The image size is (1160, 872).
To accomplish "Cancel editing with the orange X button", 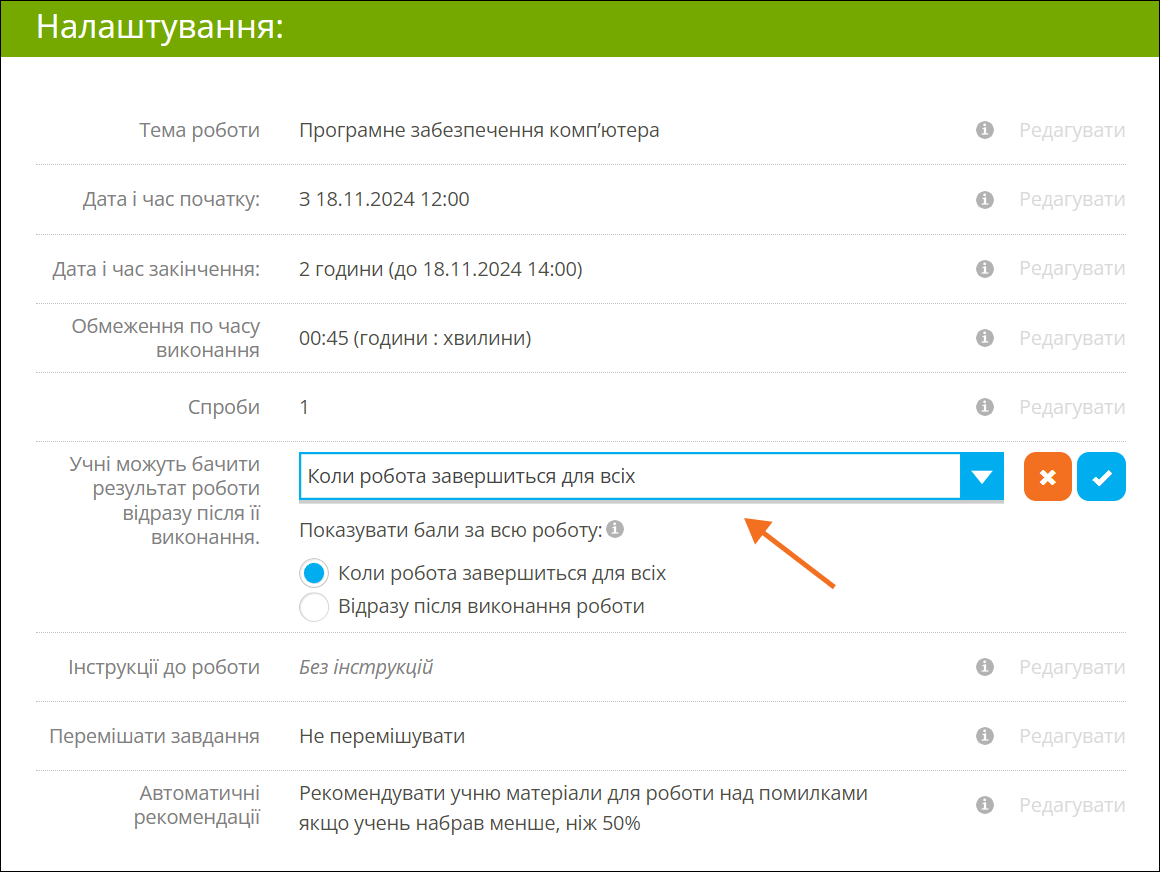I will point(1047,477).
